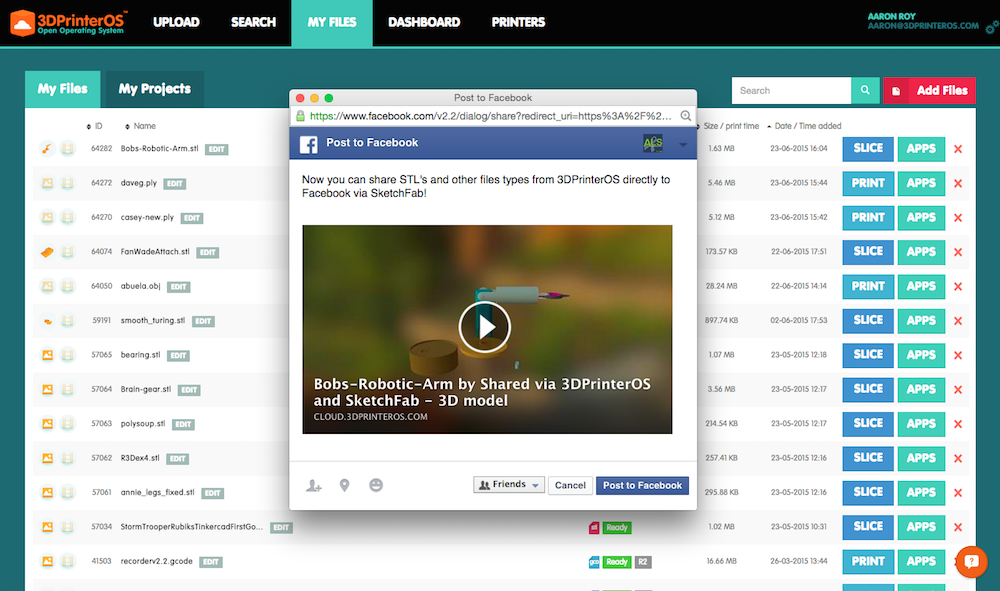
Task: Click the Facebook logo icon
Action: click(x=309, y=144)
